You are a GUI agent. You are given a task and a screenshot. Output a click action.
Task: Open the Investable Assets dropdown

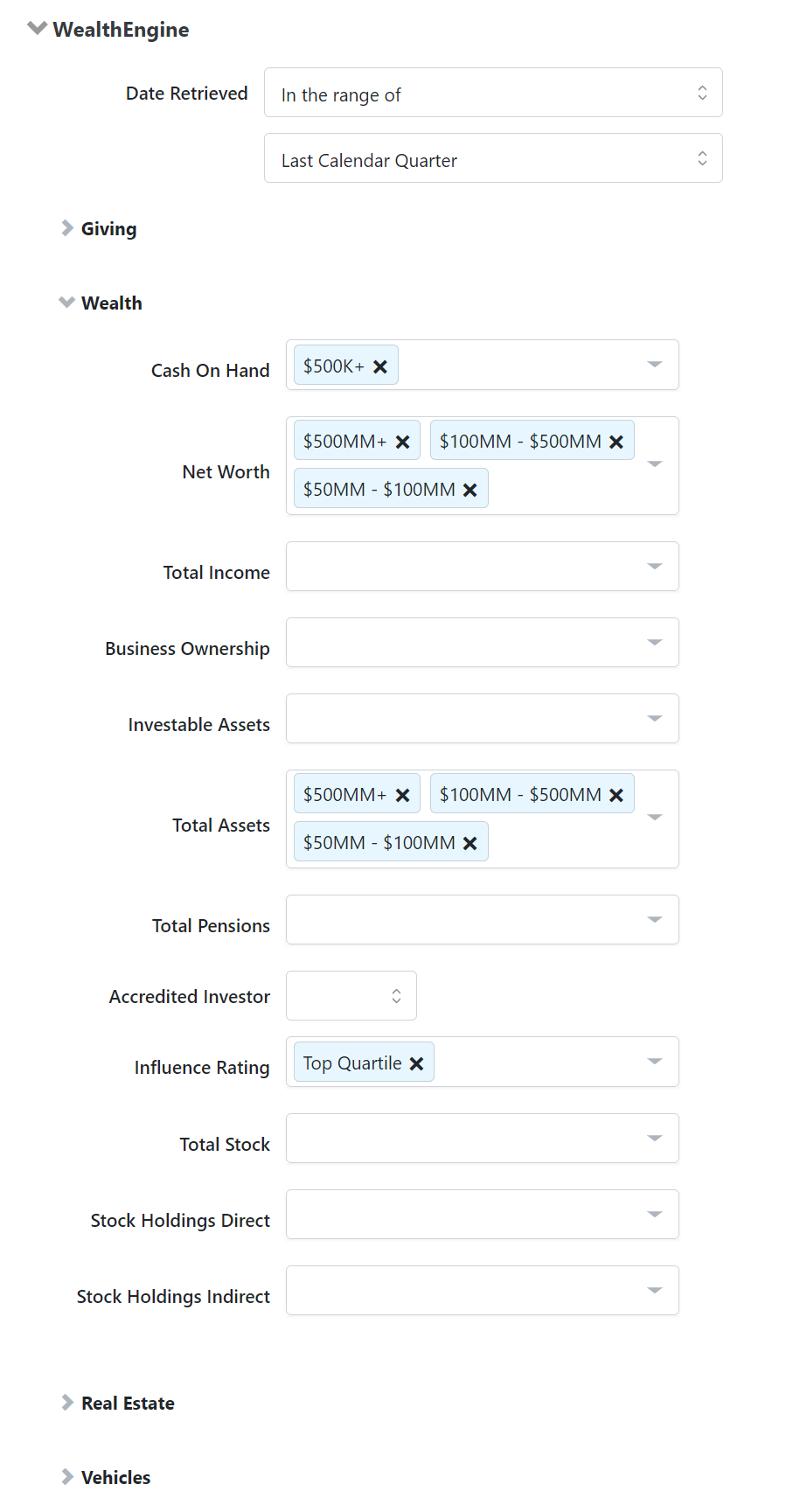tap(654, 718)
